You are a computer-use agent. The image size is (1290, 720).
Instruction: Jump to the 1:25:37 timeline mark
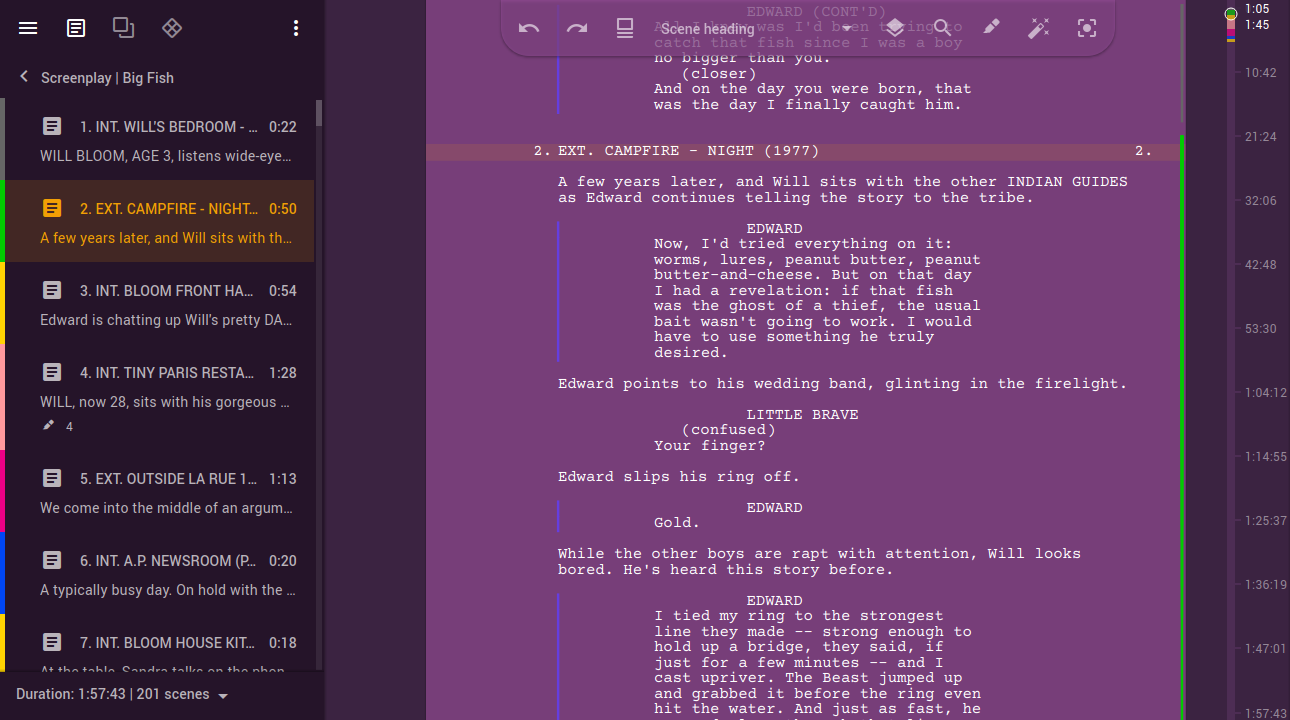(1265, 521)
